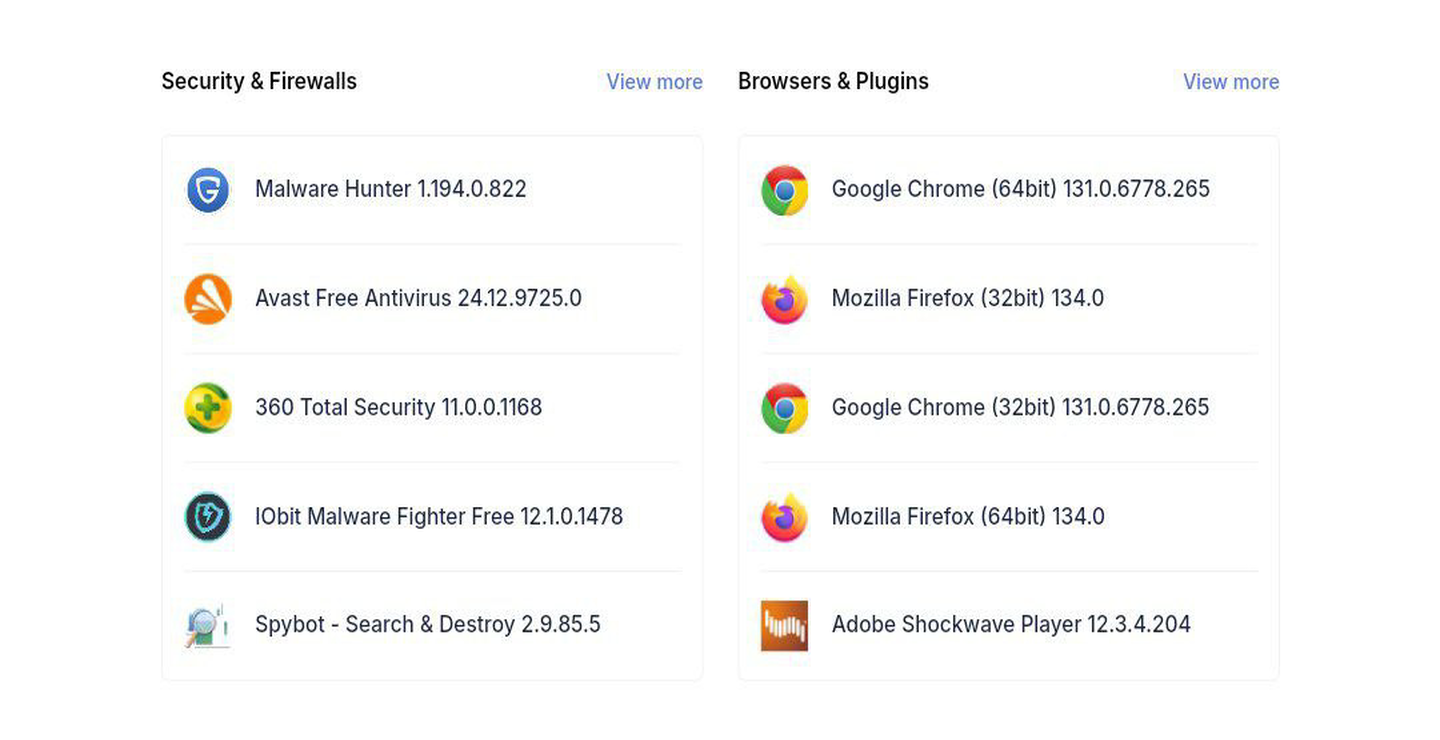Open 360 Total Security 11.0.0.1168 entry
Viewport: 1440px width, 740px height.
pos(398,407)
